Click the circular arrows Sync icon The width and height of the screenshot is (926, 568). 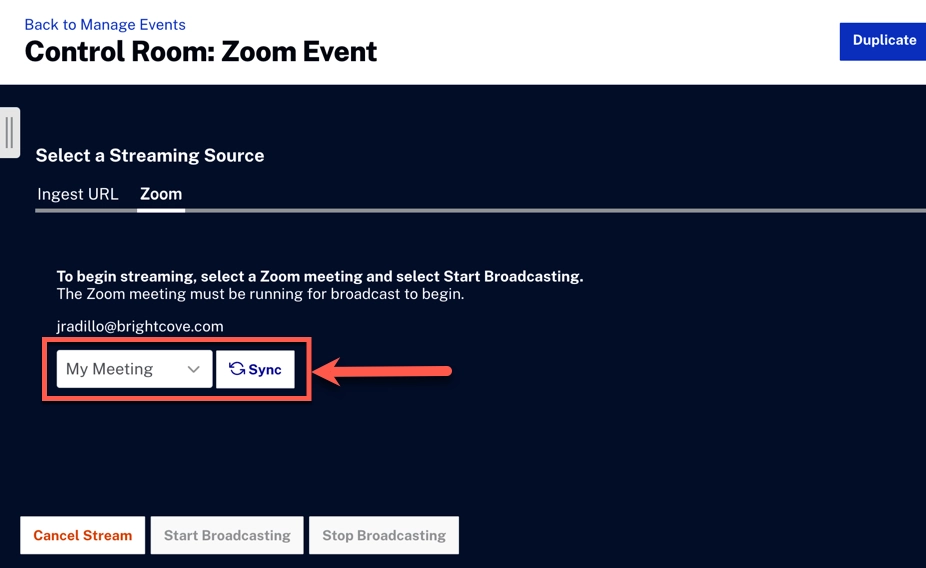click(237, 369)
